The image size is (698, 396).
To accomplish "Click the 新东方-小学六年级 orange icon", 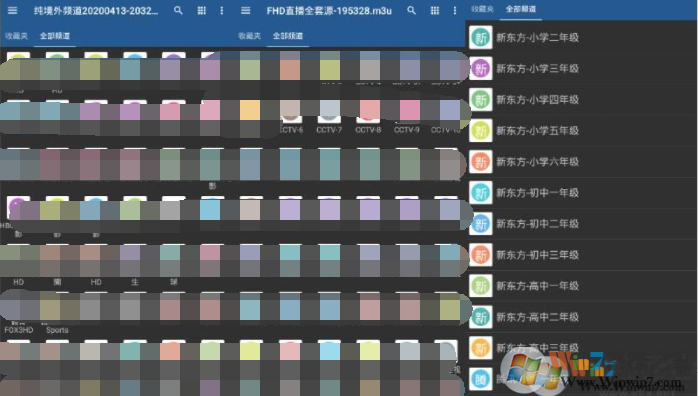I will pyautogui.click(x=481, y=162).
